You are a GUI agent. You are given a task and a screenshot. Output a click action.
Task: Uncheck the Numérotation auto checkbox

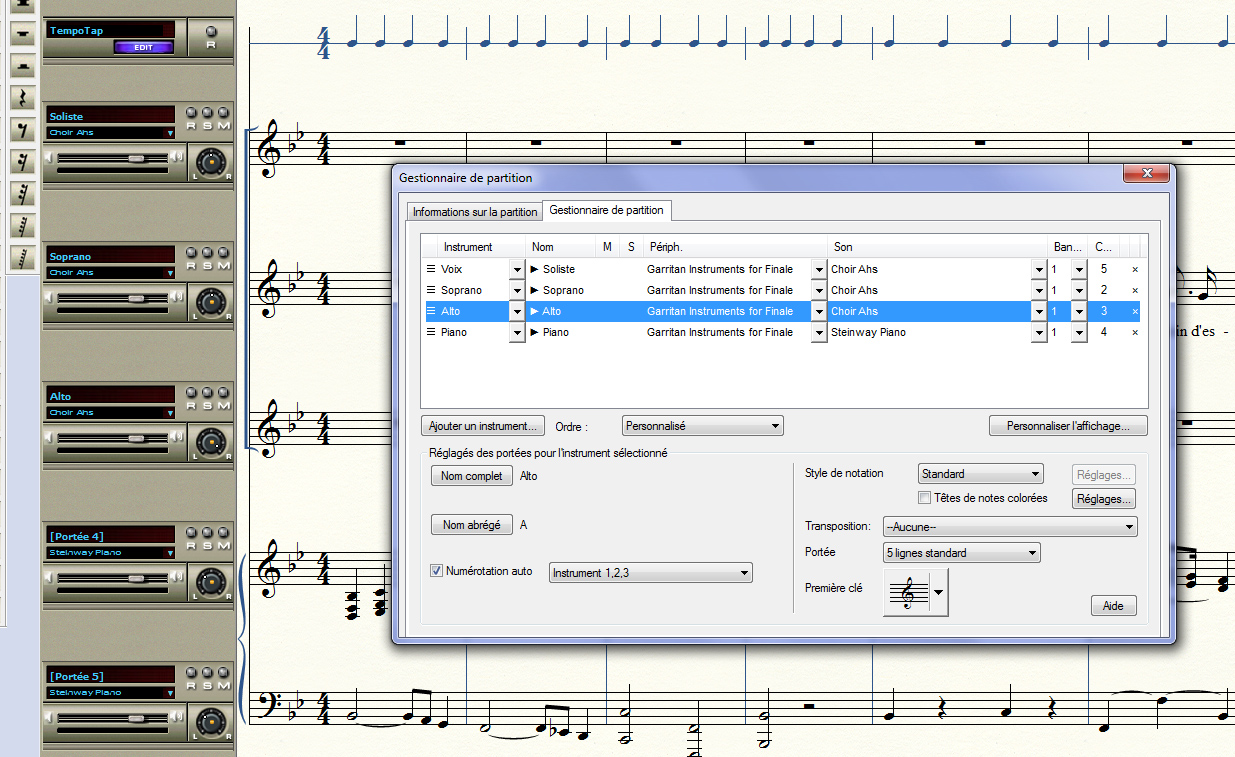pos(436,571)
